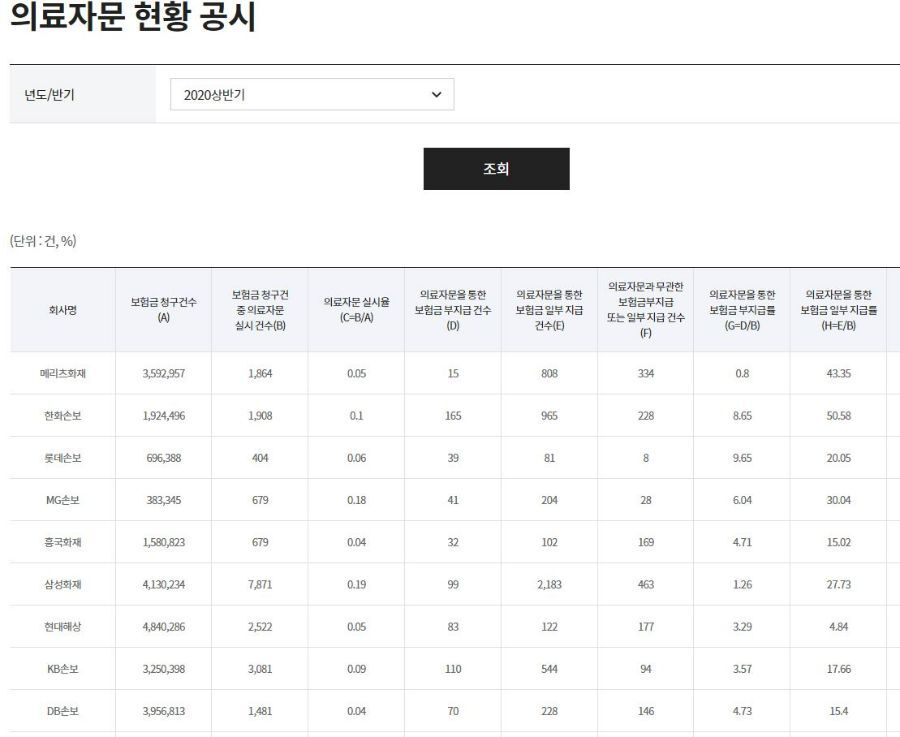Image resolution: width=900 pixels, height=737 pixels.
Task: Click the 의료자문 실시율 (C=B/A) header
Action: click(x=356, y=310)
